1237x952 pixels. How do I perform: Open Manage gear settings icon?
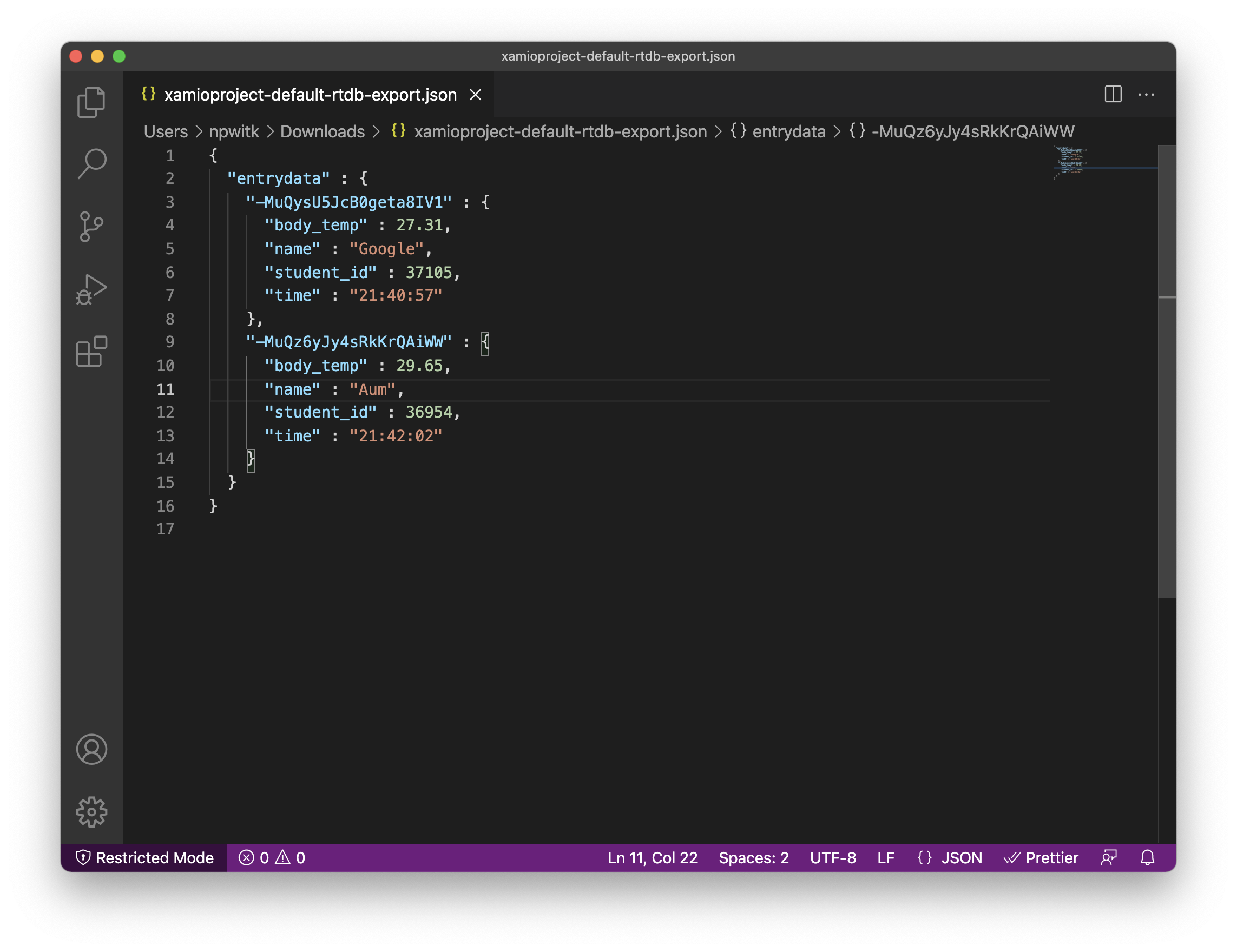[91, 811]
